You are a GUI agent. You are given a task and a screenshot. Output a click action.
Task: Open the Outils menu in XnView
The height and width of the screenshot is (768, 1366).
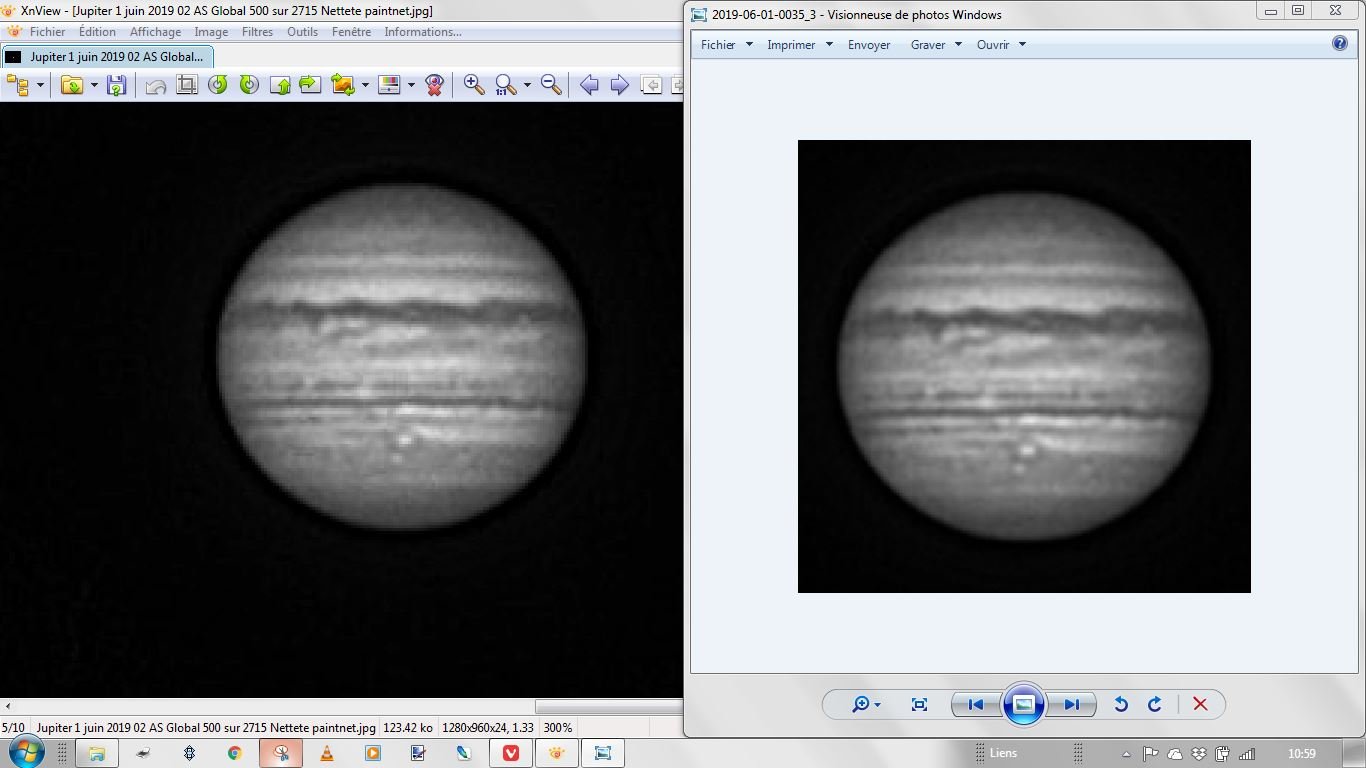point(302,32)
